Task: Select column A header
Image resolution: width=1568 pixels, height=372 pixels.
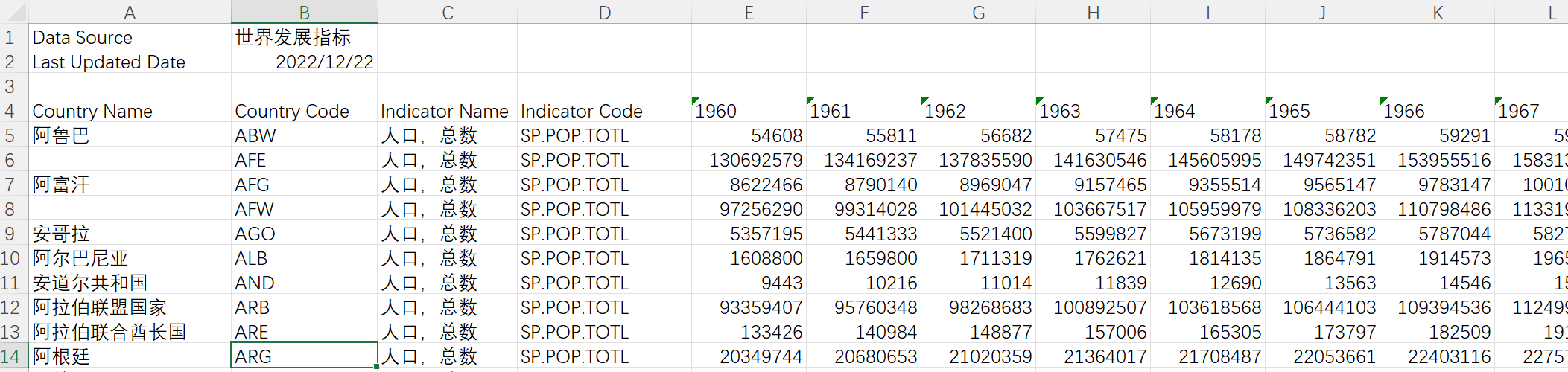Action: 130,12
